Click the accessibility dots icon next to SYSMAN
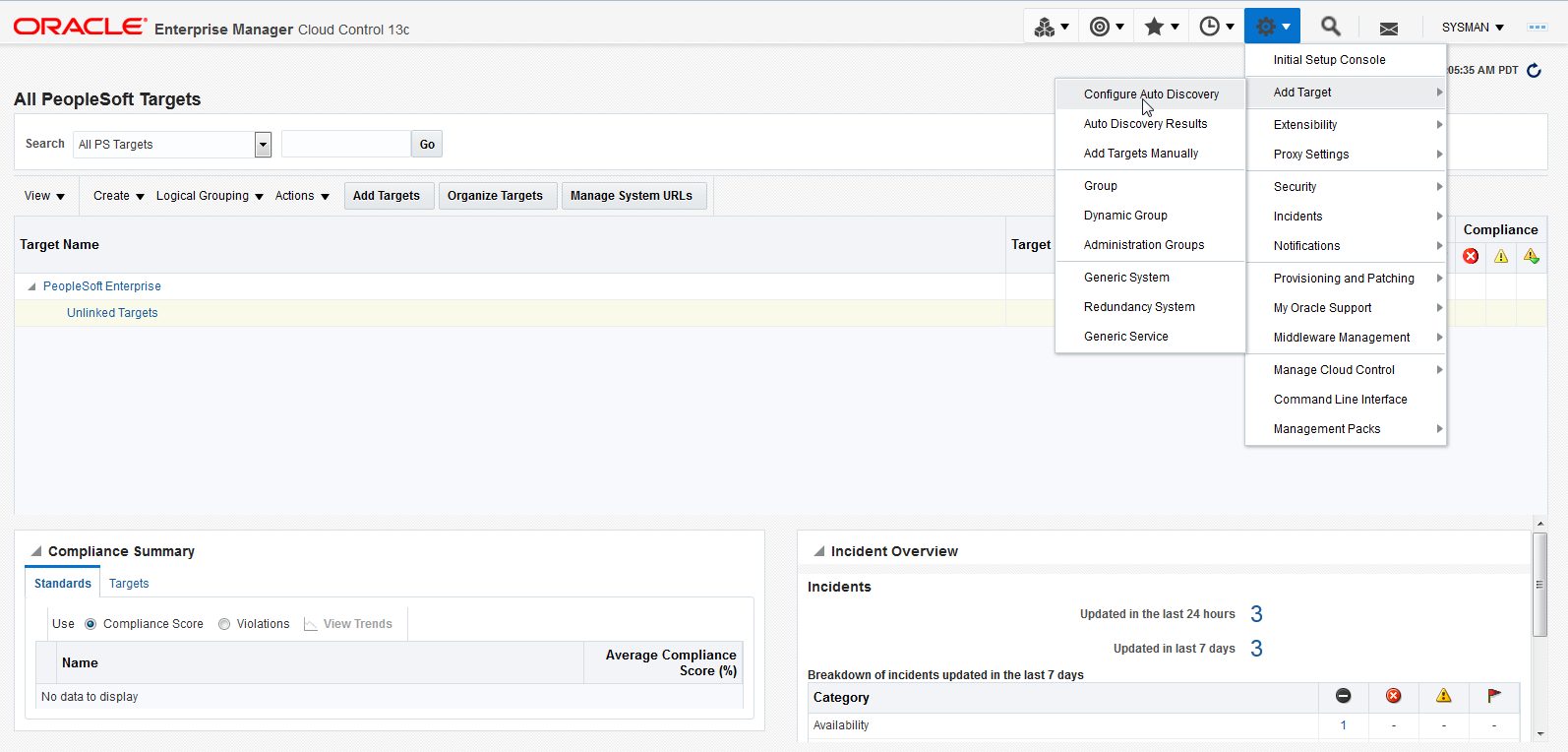This screenshot has height=752, width=1568. point(1538,28)
